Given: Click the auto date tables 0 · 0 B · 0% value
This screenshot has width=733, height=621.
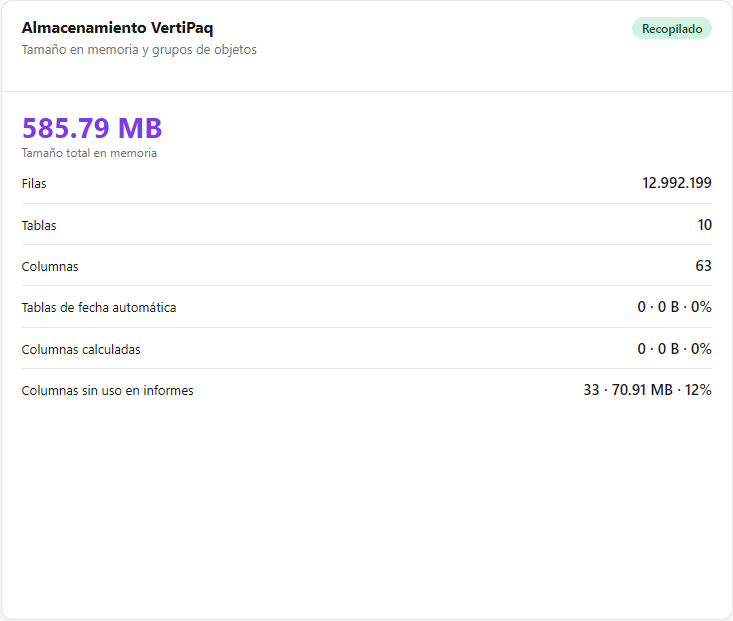Looking at the screenshot, I should pos(675,307).
